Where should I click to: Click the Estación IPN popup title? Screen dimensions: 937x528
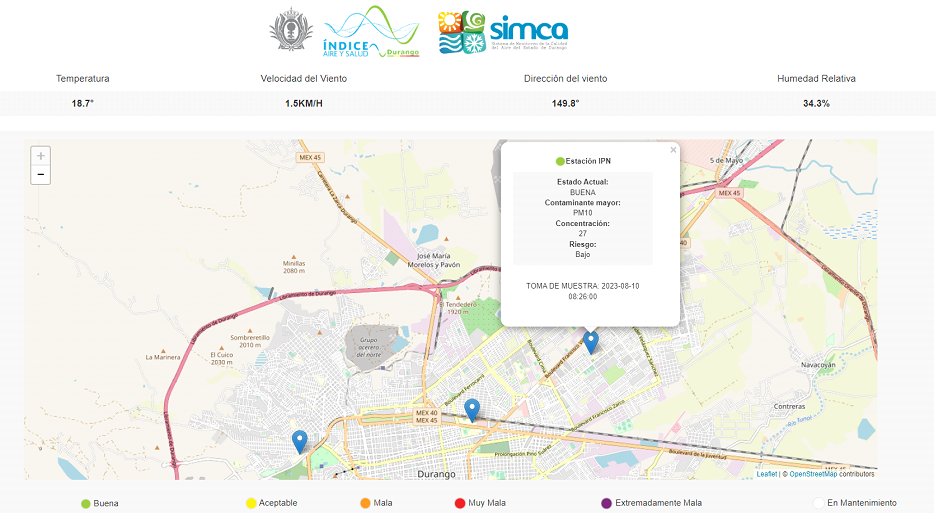coord(588,161)
